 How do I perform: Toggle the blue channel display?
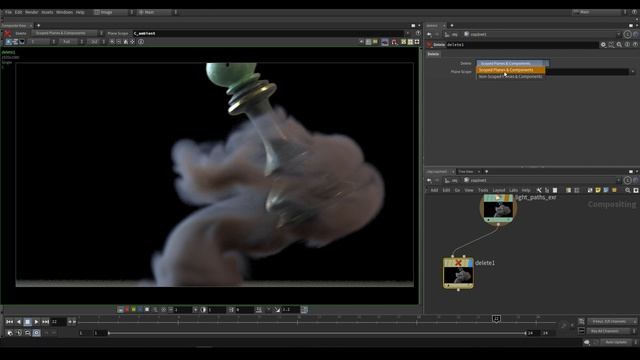(140, 310)
